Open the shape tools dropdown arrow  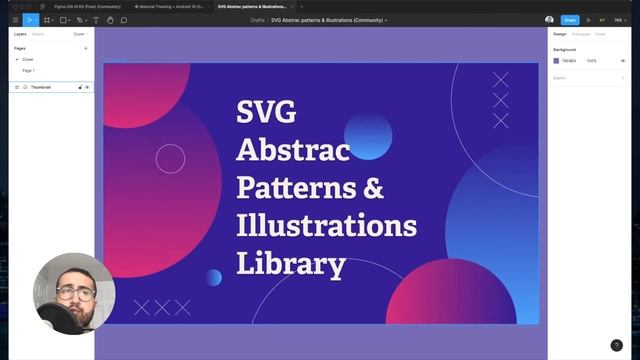(x=69, y=20)
